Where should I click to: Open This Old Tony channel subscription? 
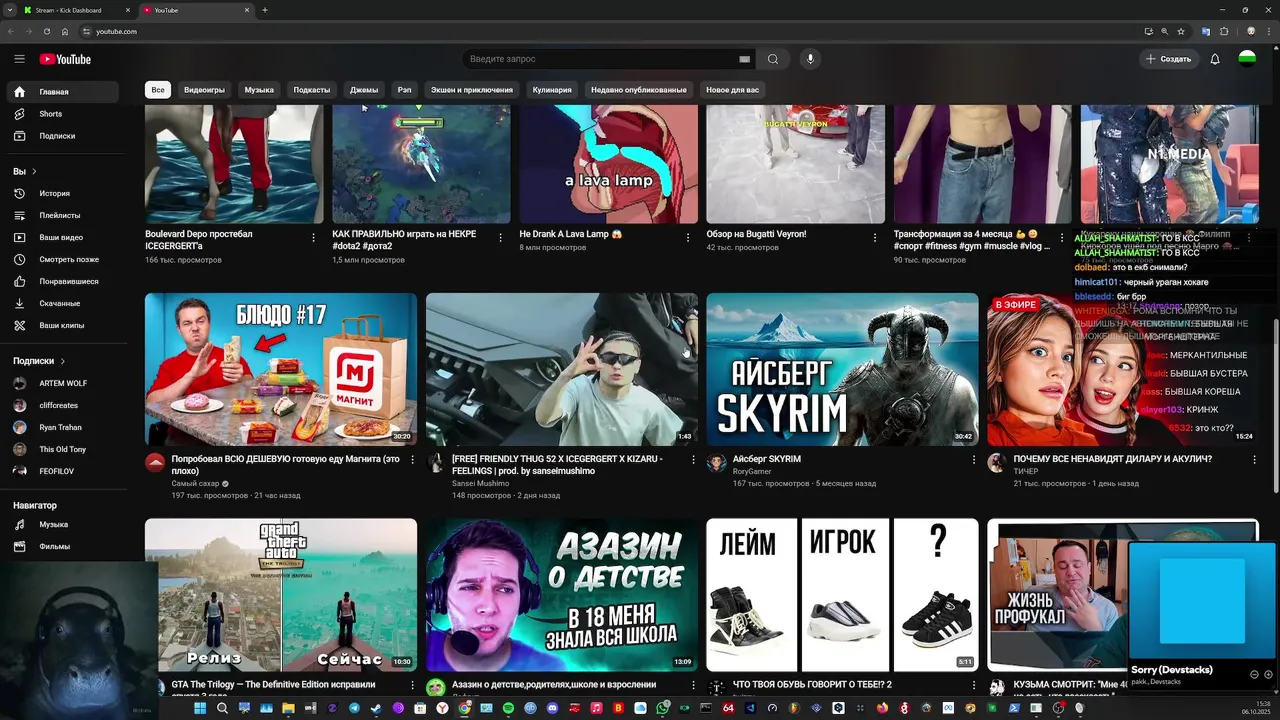tap(64, 449)
